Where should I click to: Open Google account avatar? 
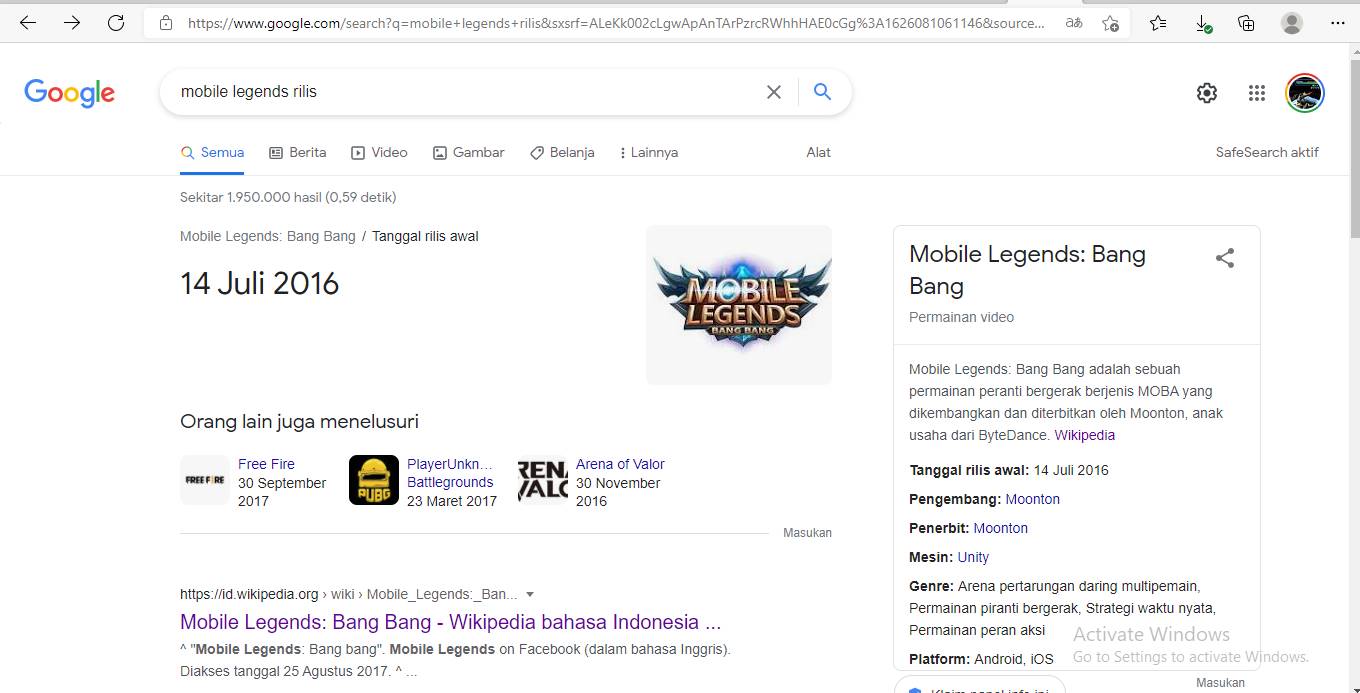tap(1305, 93)
